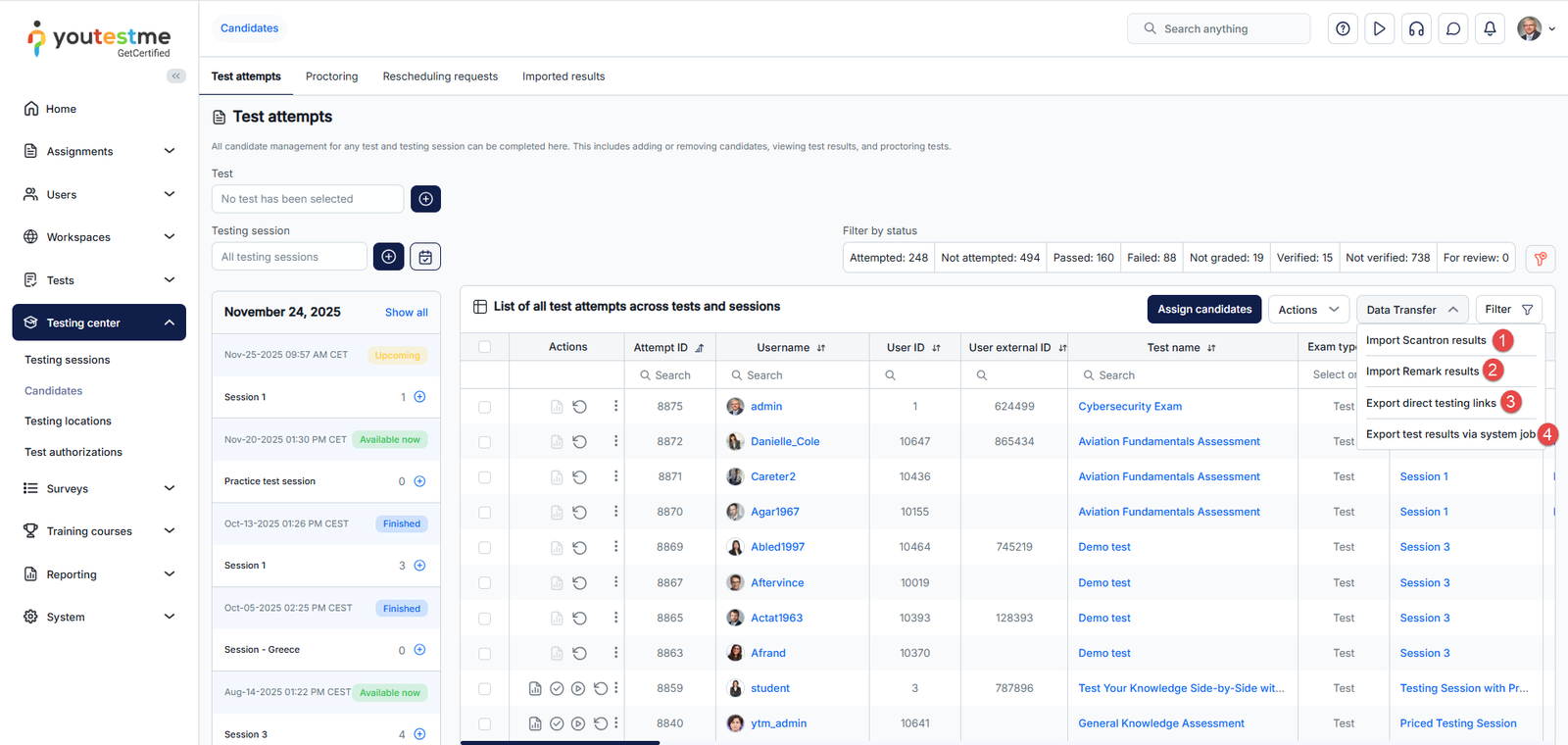Click the restart attempt icon for admin row
The image size is (1568, 745).
(x=579, y=407)
